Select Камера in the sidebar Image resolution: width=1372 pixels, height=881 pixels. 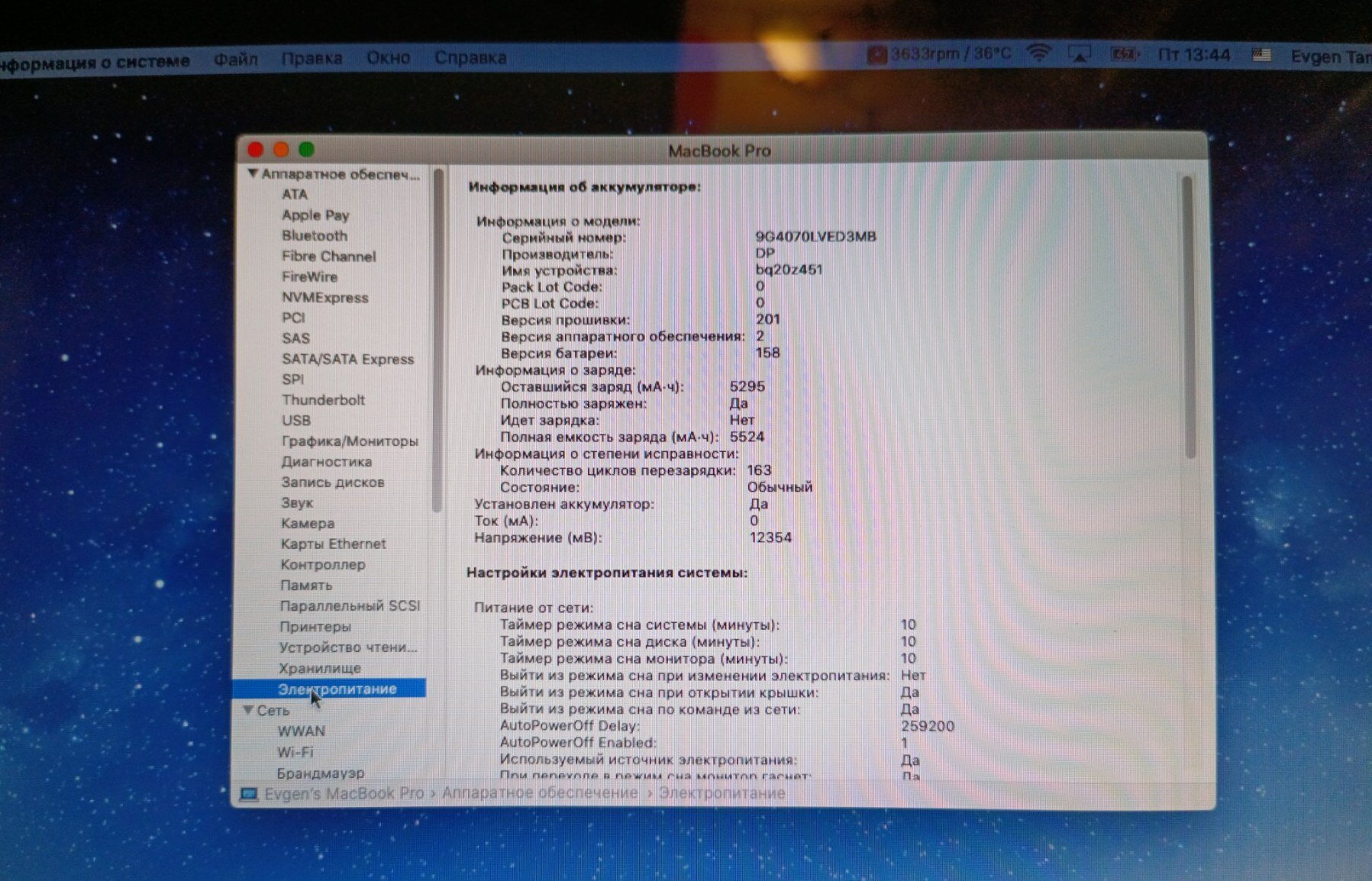tap(307, 524)
